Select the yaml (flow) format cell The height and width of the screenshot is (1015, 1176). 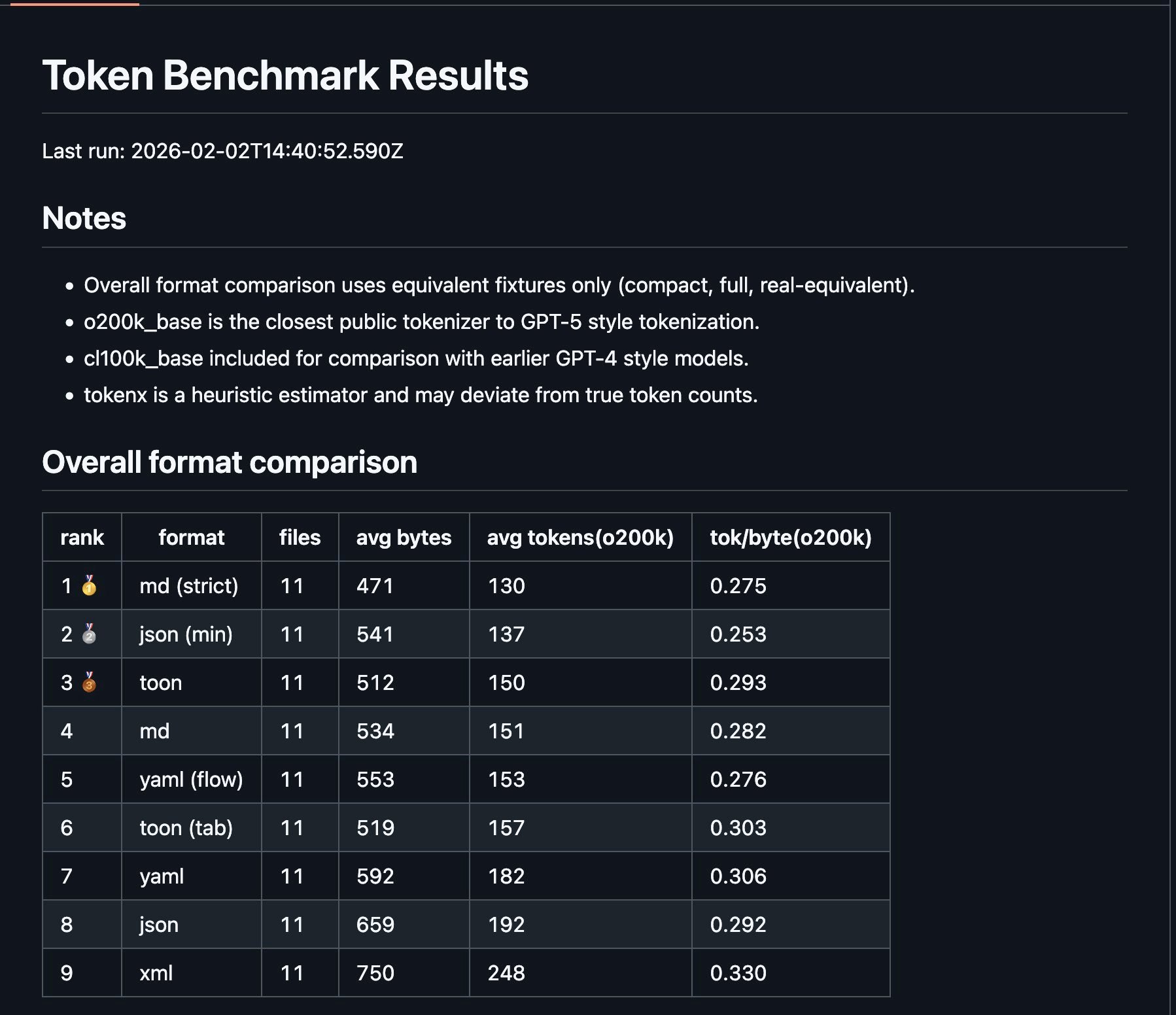point(191,779)
